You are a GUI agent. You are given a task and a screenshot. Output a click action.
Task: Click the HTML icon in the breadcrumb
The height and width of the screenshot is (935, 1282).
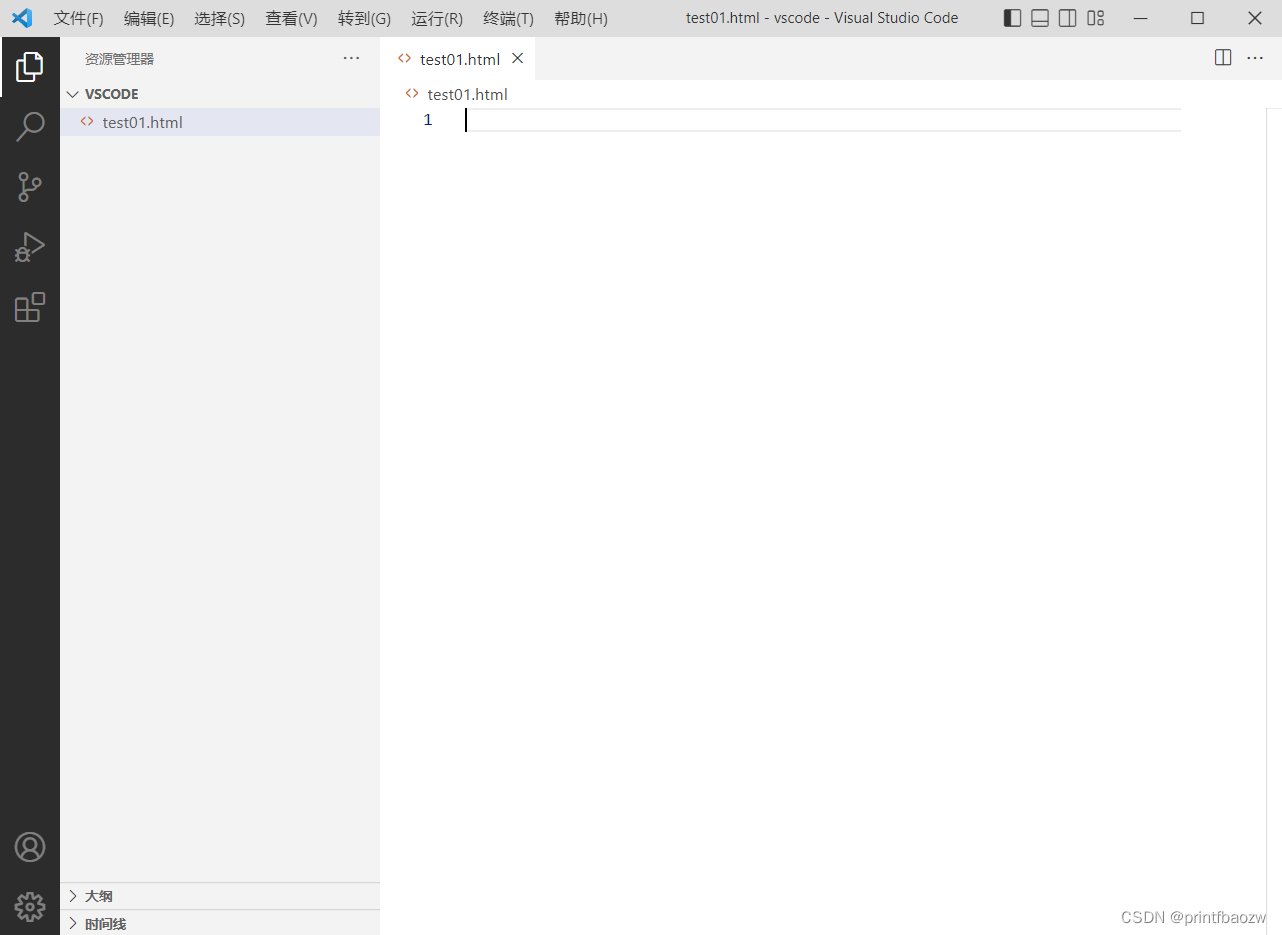point(412,94)
